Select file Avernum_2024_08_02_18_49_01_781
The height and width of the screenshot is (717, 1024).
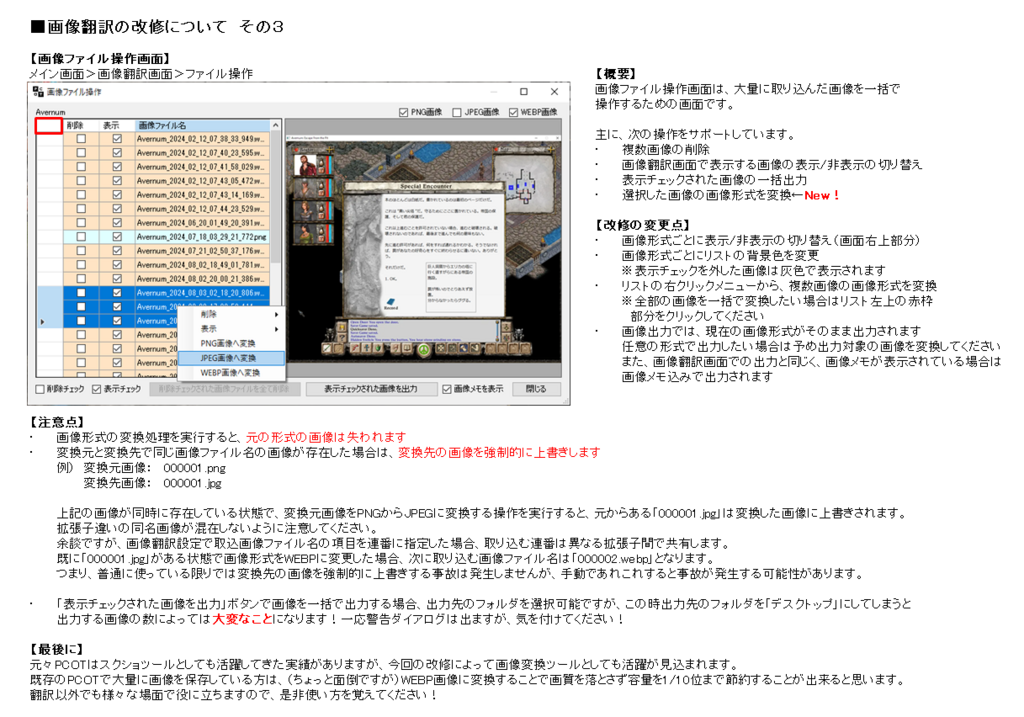click(x=202, y=265)
